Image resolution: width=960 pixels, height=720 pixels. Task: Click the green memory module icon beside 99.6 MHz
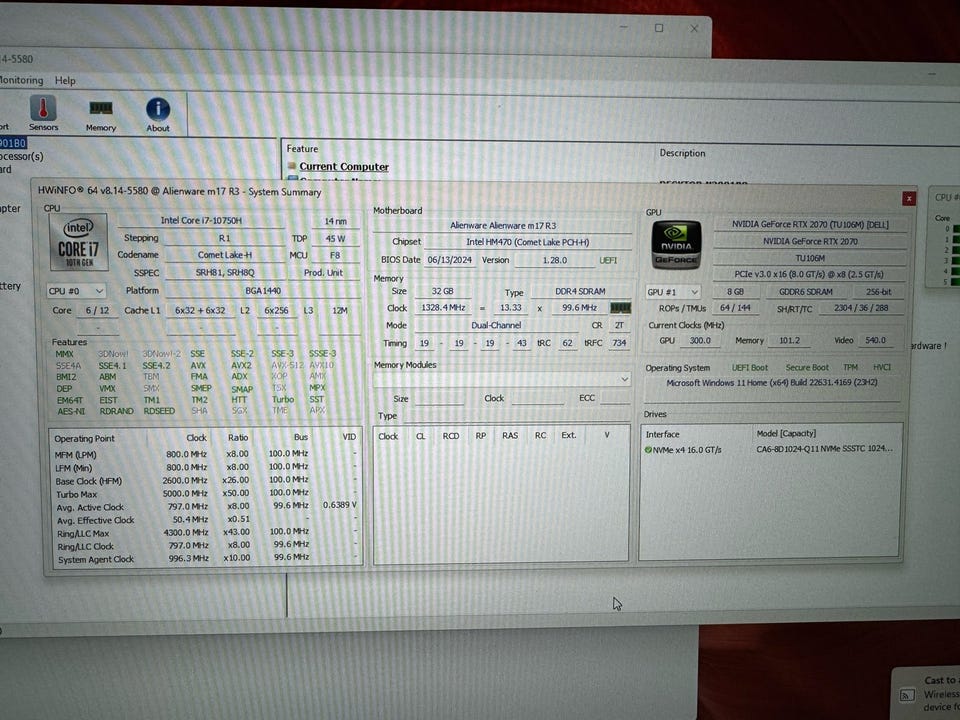620,308
